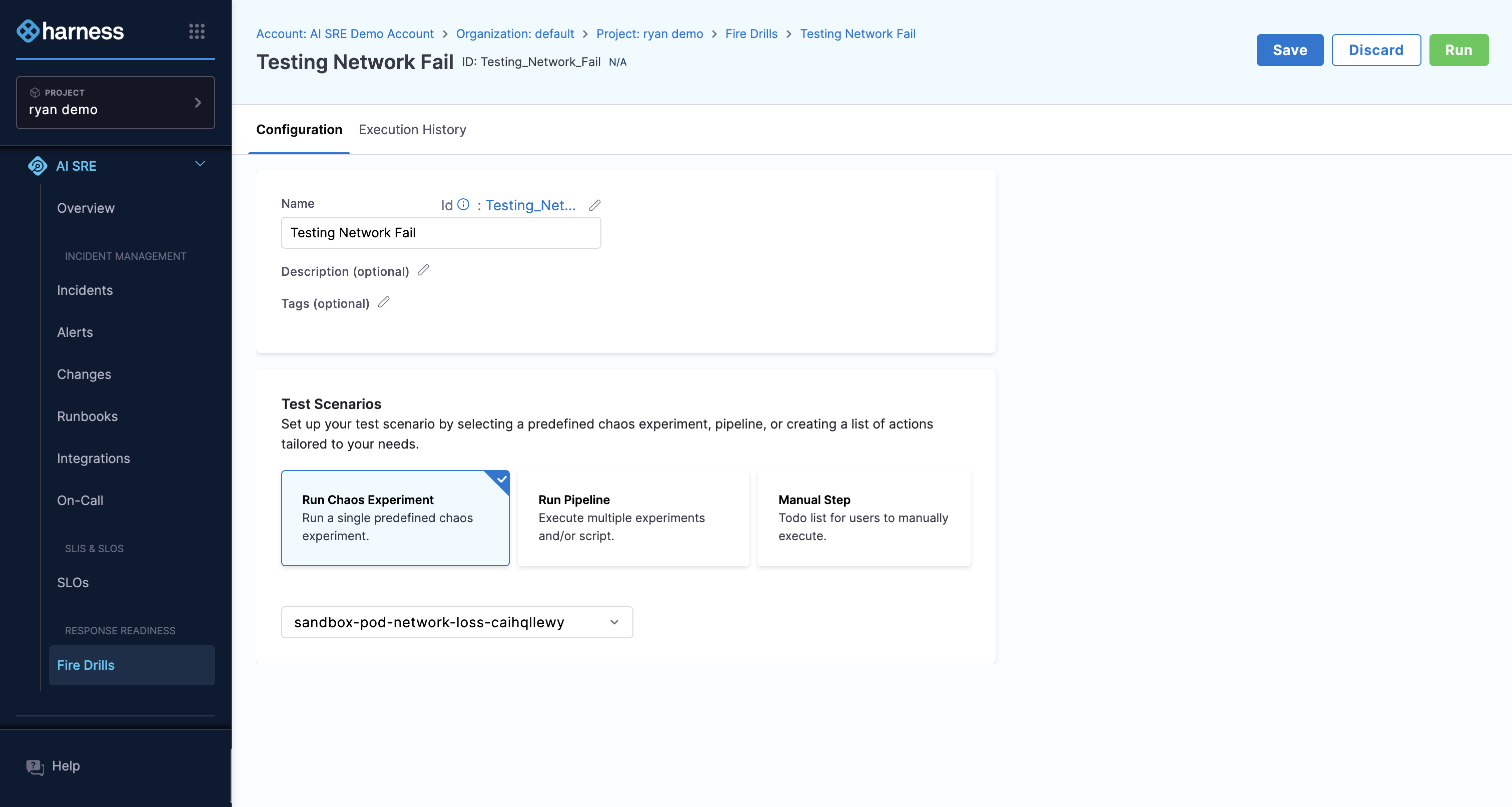The image size is (1512, 807).
Task: Run the fire drill
Action: [1458, 50]
